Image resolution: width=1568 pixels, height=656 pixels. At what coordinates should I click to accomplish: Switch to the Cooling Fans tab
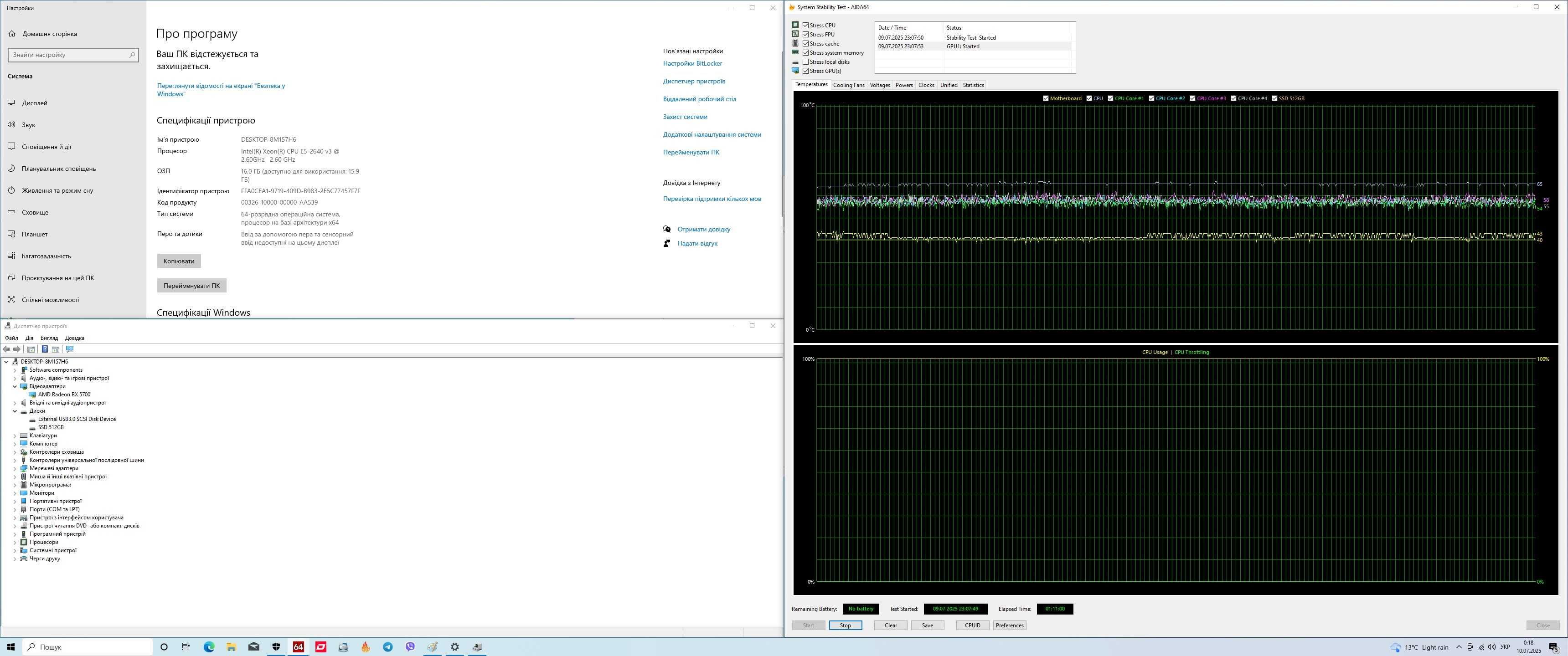coord(849,85)
